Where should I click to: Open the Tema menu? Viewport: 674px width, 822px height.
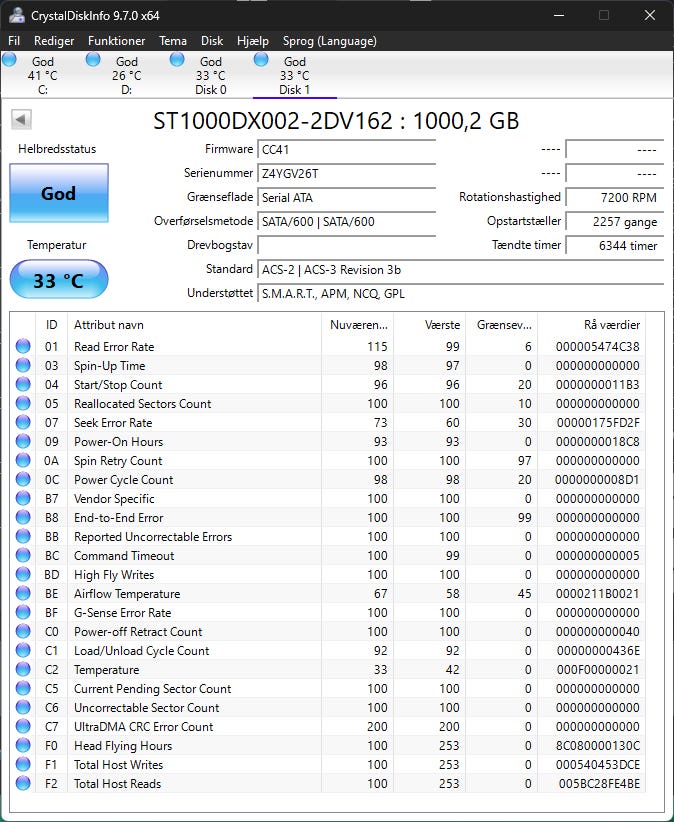tap(173, 41)
